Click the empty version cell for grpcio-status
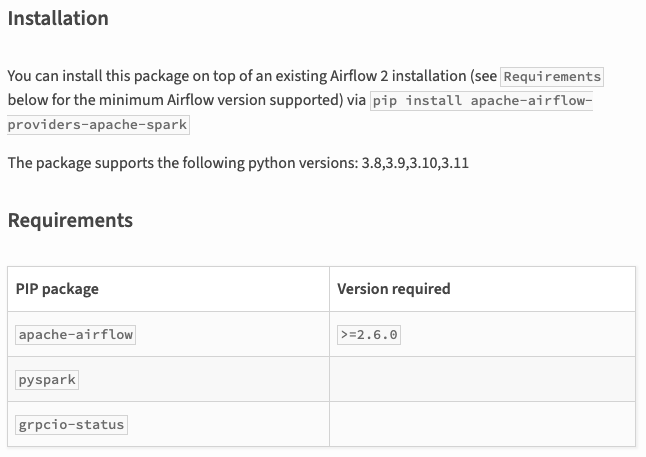646x457 pixels. pos(482,424)
